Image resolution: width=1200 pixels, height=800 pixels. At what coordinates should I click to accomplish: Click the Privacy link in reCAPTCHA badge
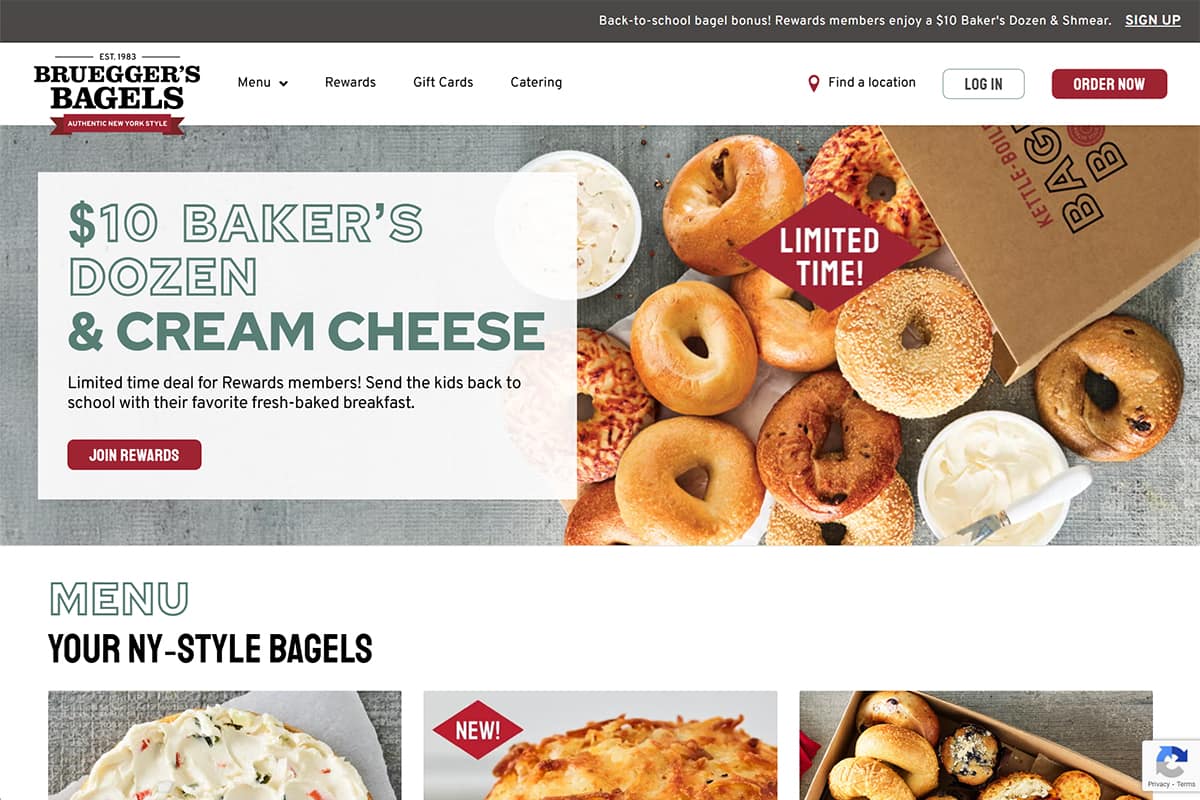coord(1159,785)
